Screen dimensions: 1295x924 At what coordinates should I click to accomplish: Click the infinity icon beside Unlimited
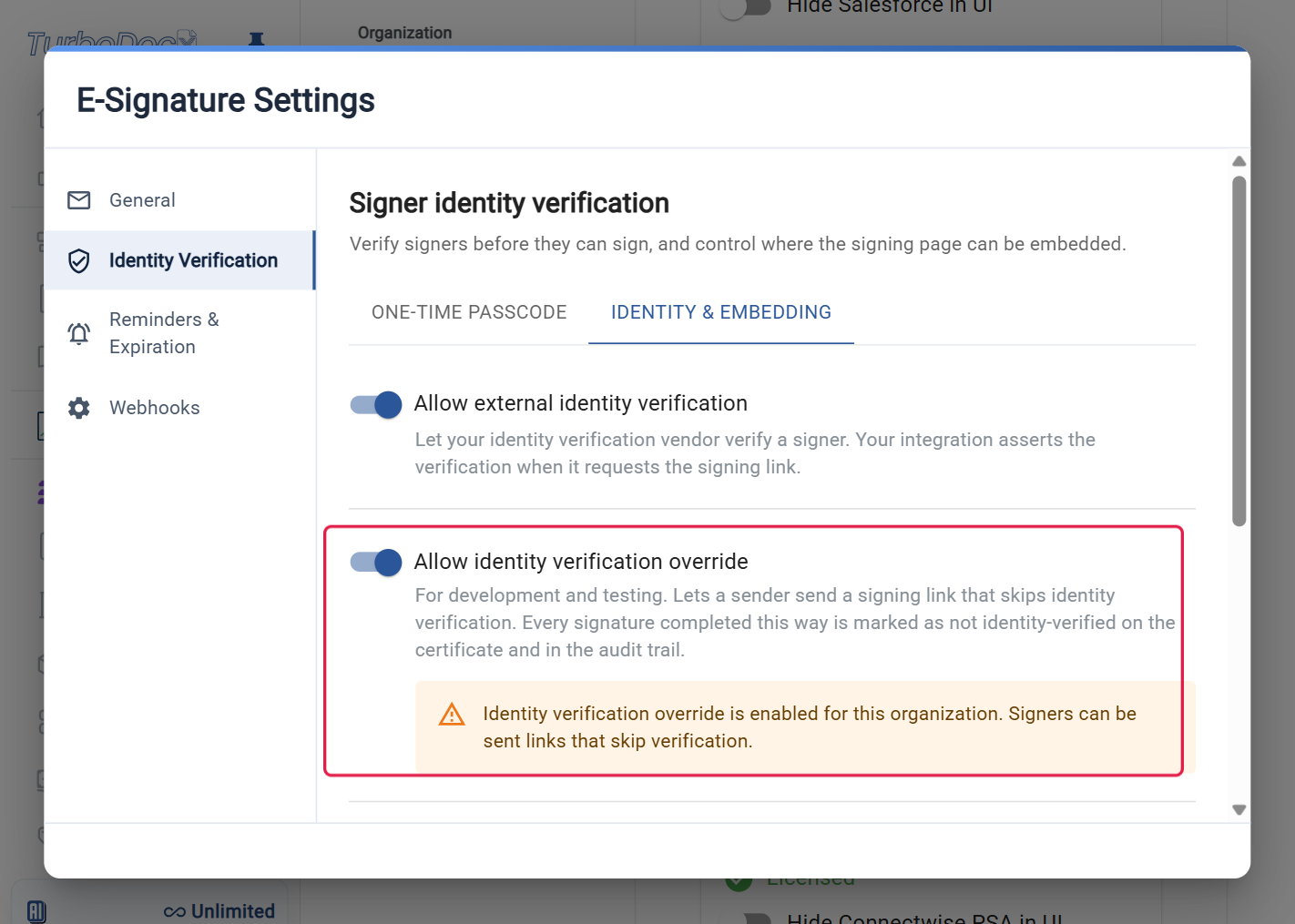tap(175, 912)
